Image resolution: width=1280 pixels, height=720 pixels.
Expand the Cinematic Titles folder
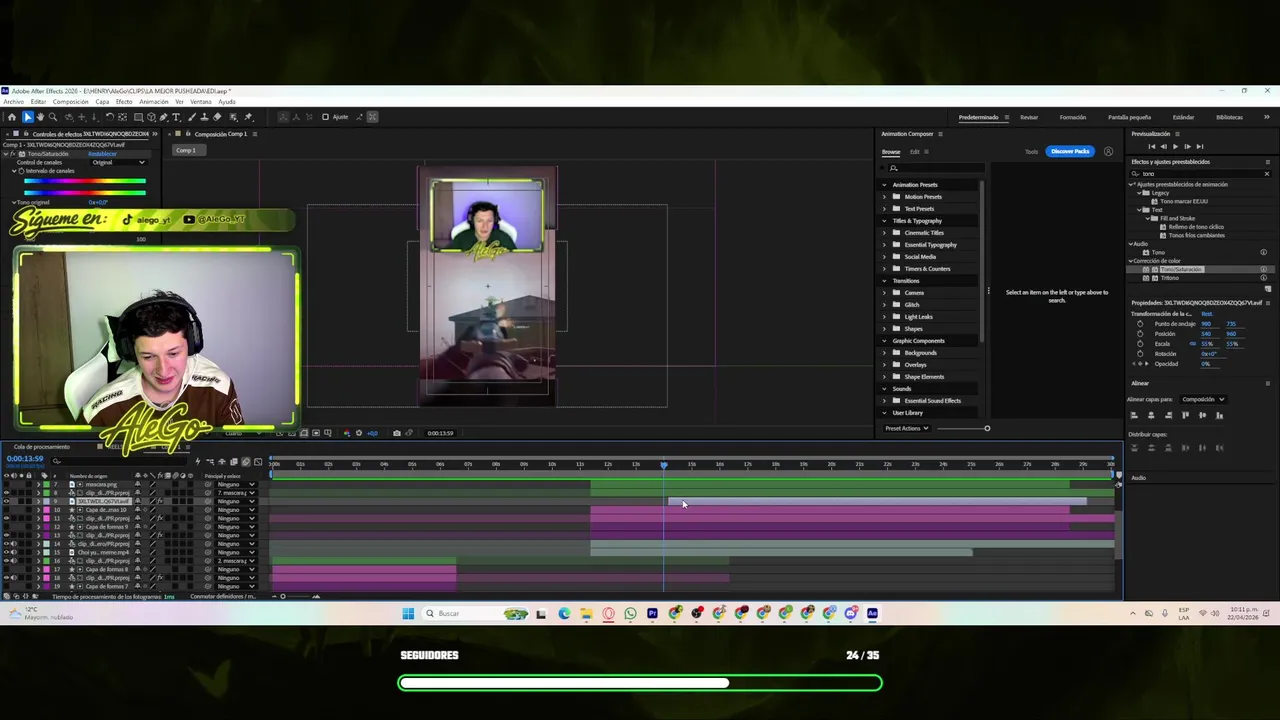[x=884, y=233]
